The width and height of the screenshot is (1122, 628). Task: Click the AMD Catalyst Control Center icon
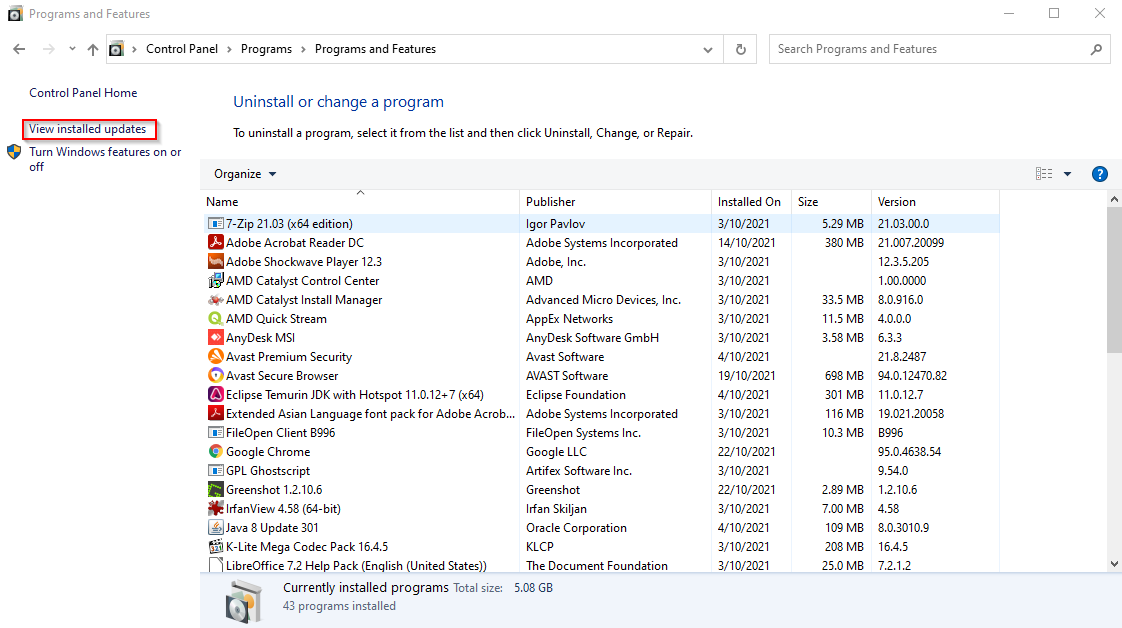tap(215, 280)
